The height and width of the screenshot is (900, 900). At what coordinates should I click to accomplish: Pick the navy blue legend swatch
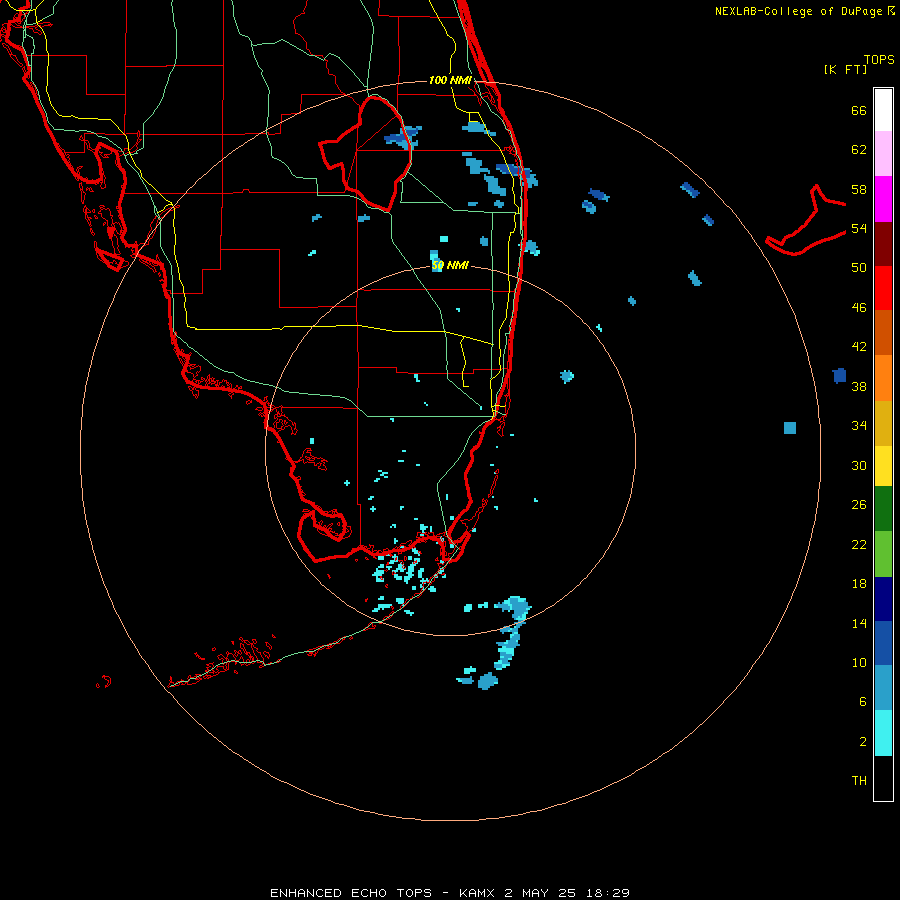pos(883,599)
